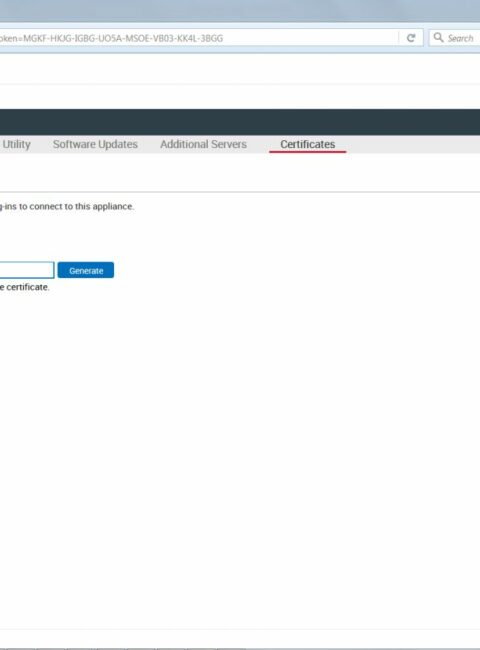Switch to the Software Updates tab
This screenshot has width=480, height=650.
(95, 144)
